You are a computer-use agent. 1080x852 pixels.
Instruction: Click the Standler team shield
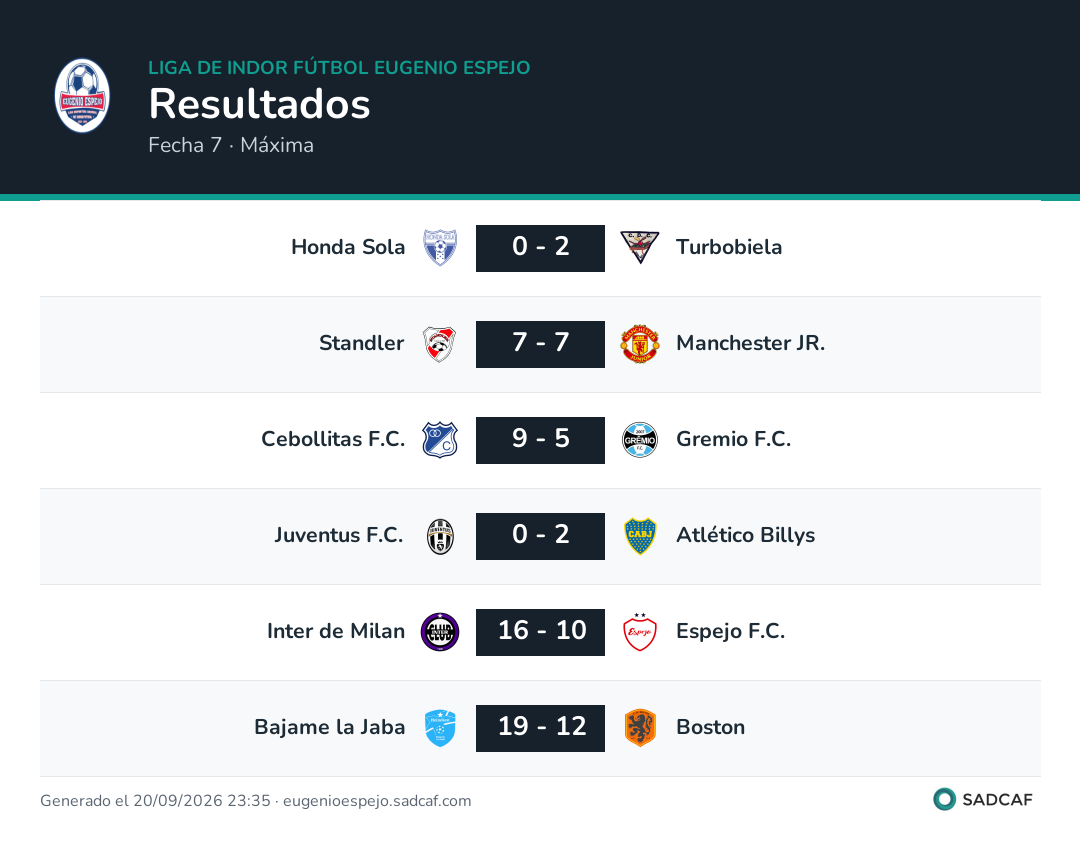click(439, 344)
